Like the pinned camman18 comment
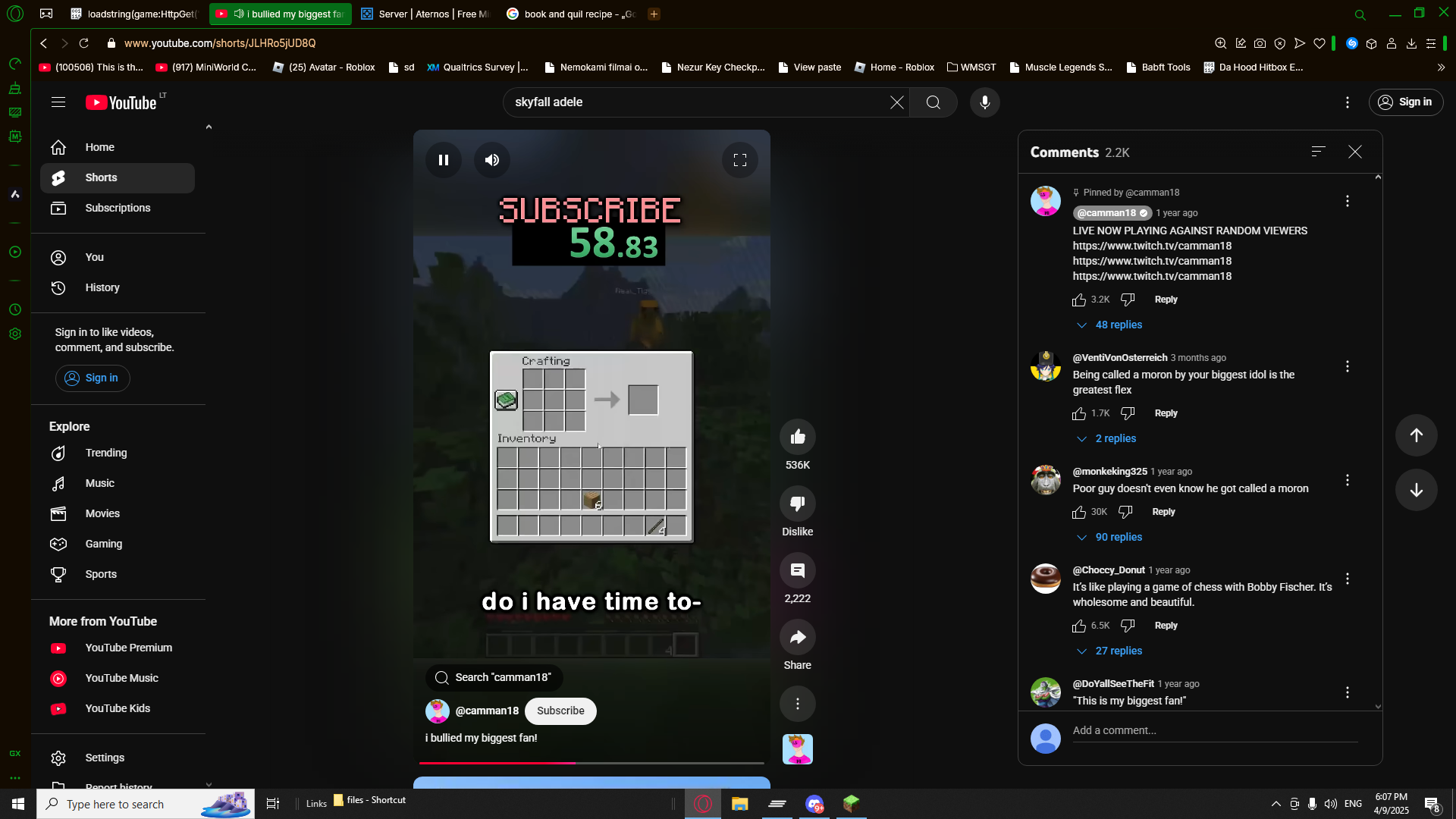Screen dimensions: 1456x819 coord(1079,300)
